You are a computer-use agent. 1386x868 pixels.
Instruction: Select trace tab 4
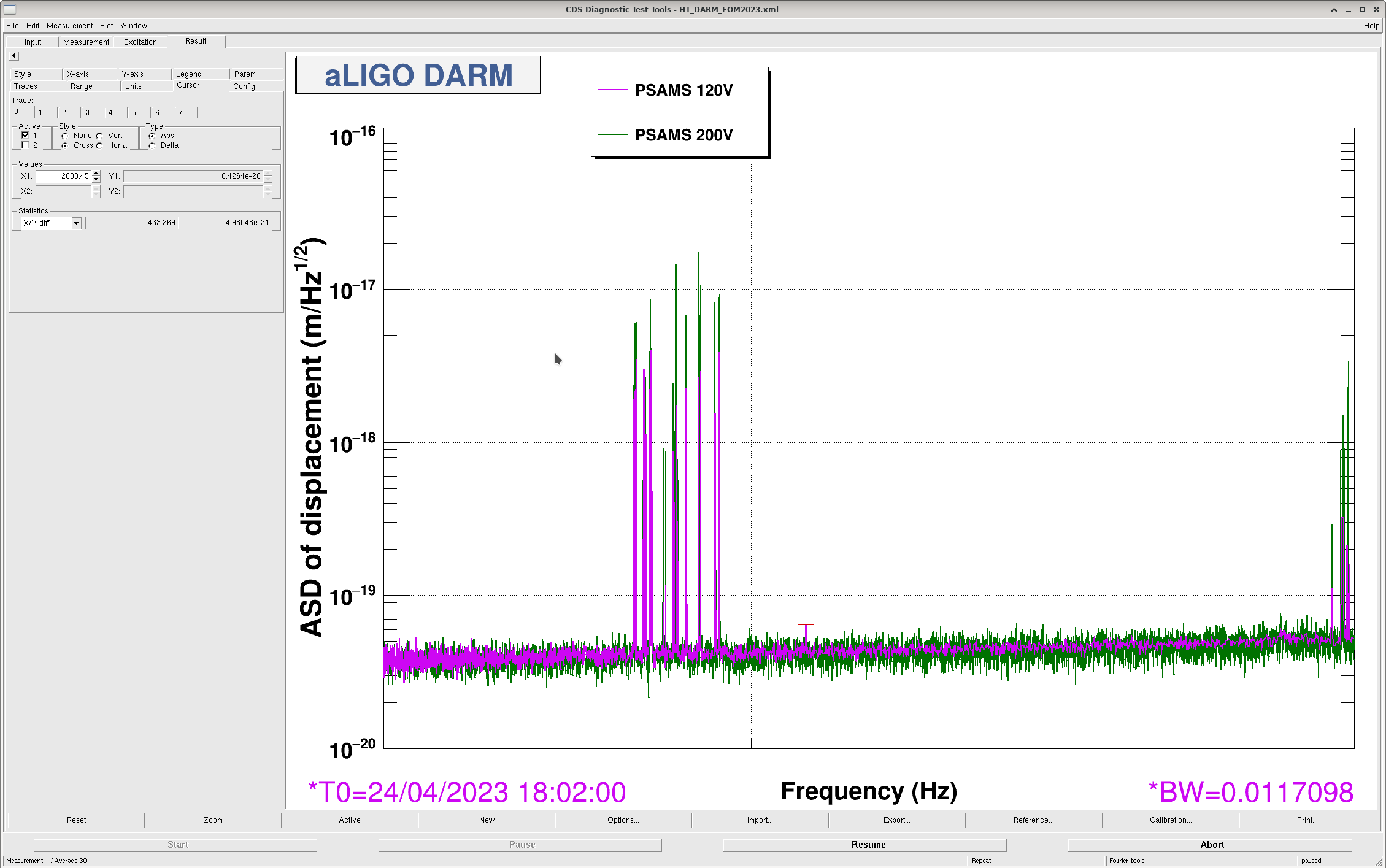tap(116, 113)
